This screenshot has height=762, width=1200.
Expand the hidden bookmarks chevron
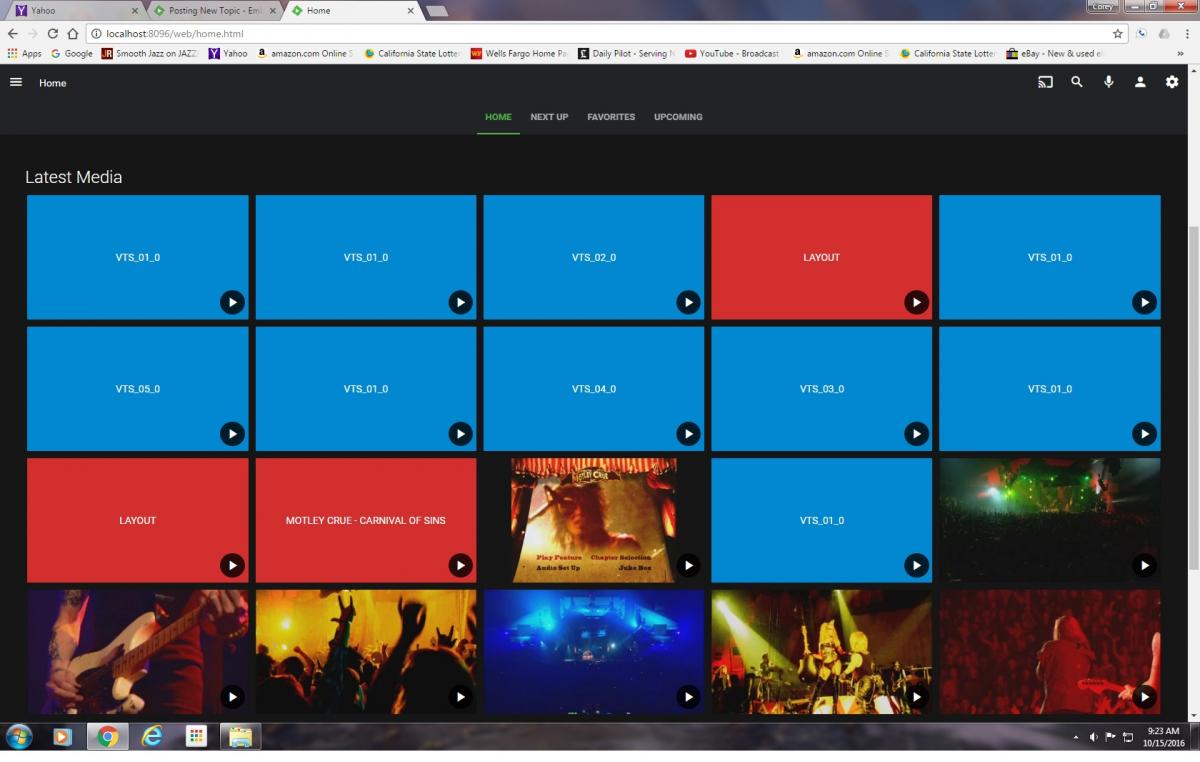point(1180,54)
